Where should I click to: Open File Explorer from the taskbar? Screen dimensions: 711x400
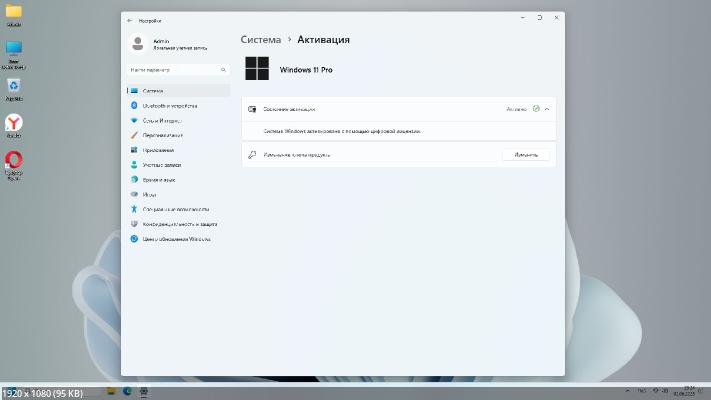[x=111, y=391]
